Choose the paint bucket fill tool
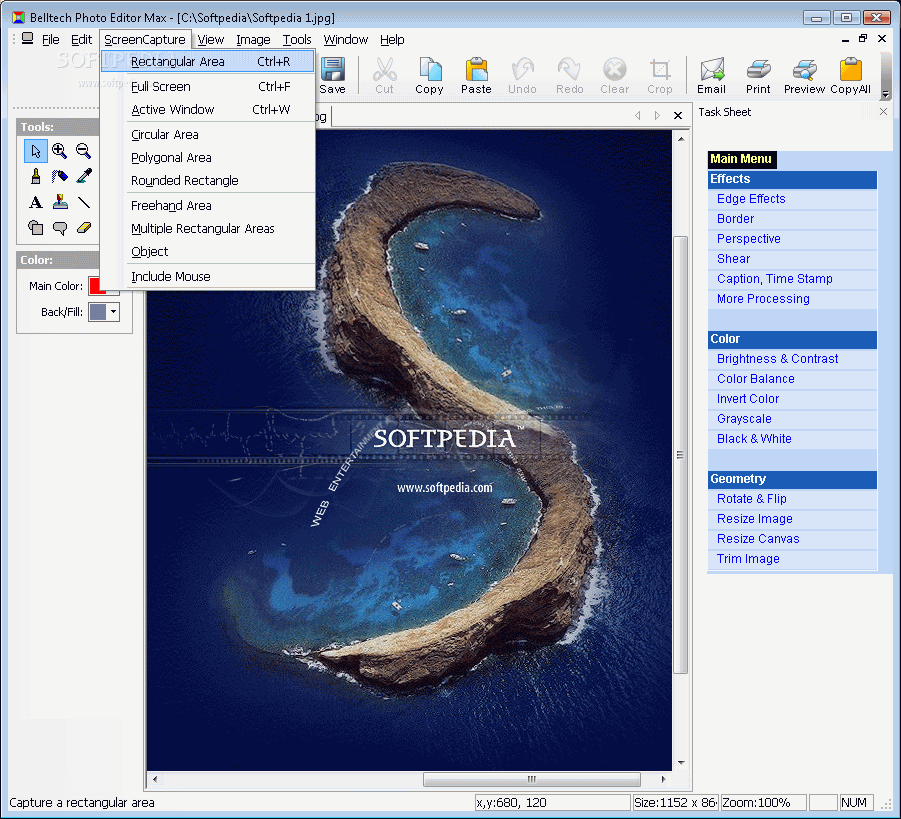901x819 pixels. (x=59, y=176)
